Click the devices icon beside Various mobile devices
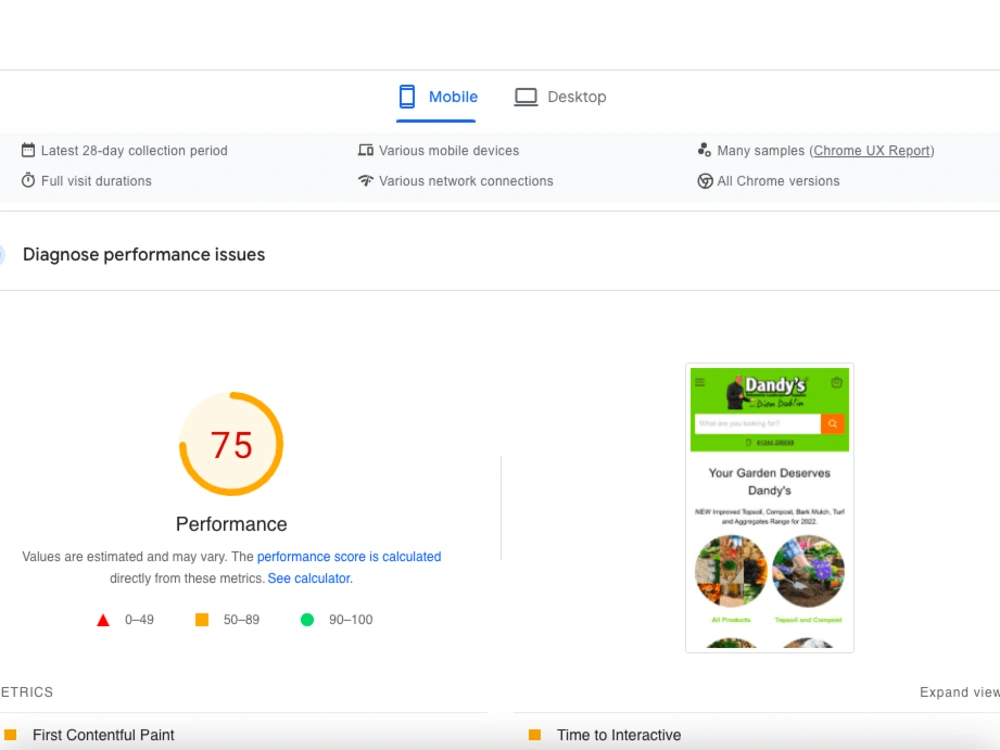Image resolution: width=1000 pixels, height=750 pixels. (365, 151)
